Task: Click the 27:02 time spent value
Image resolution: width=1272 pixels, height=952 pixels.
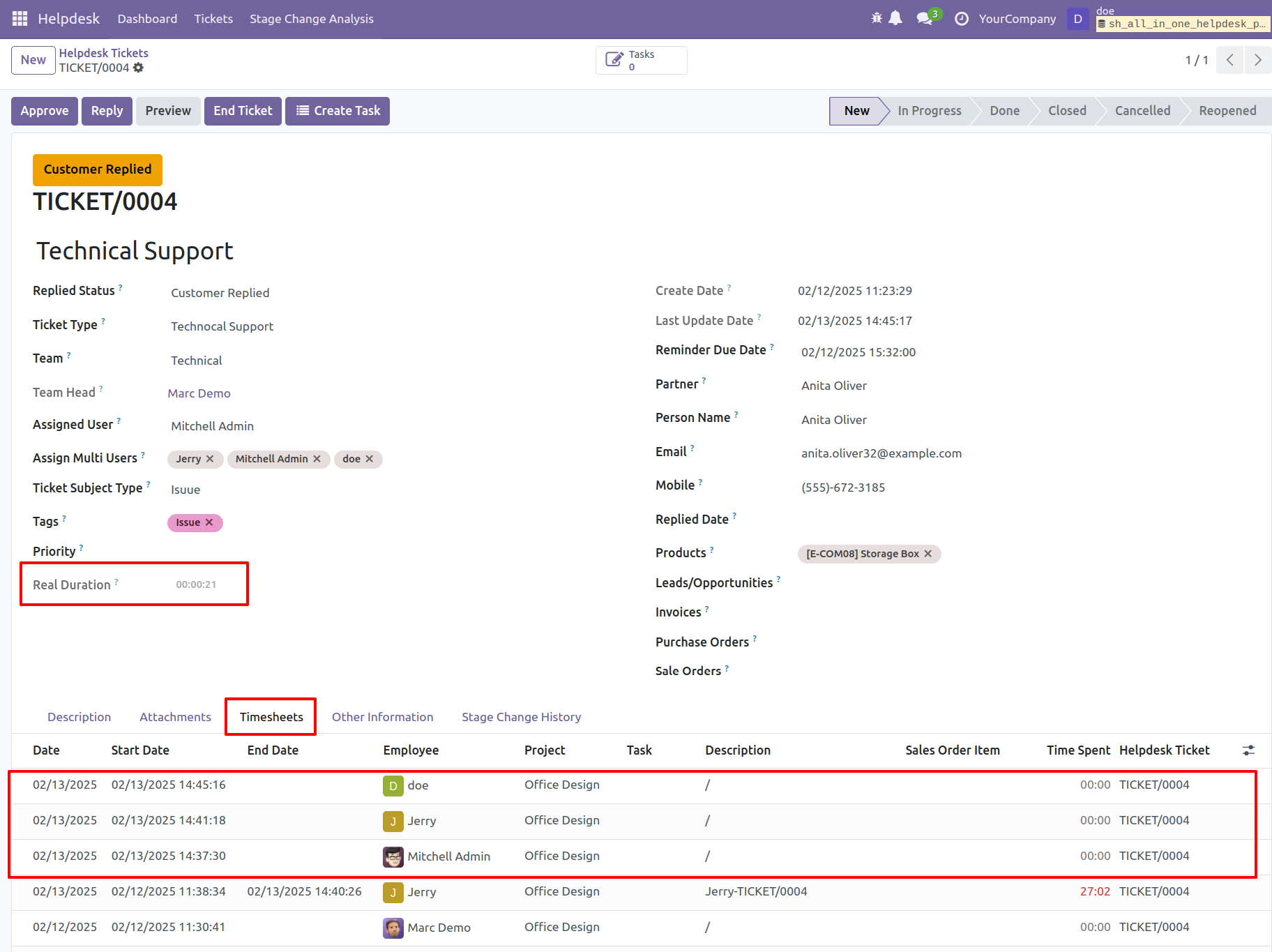Action: pos(1095,891)
